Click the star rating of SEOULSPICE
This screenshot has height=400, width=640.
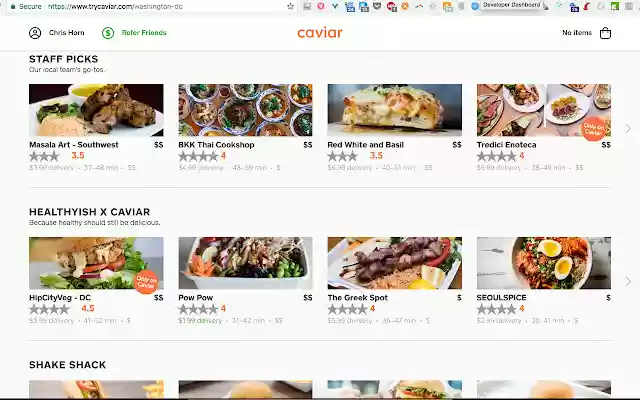click(x=497, y=309)
